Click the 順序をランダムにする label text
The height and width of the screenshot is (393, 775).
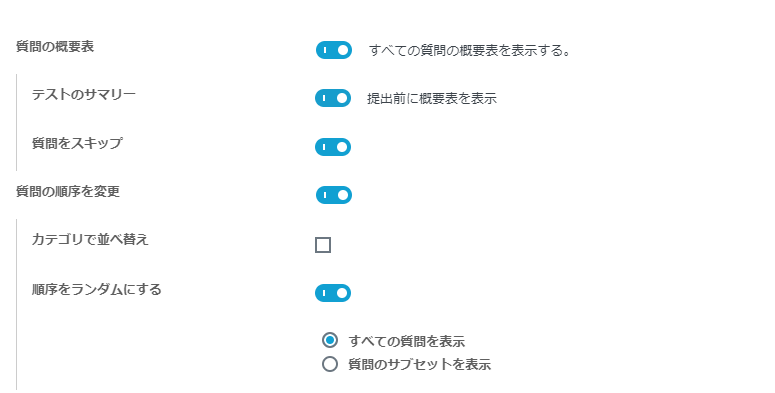[97, 289]
